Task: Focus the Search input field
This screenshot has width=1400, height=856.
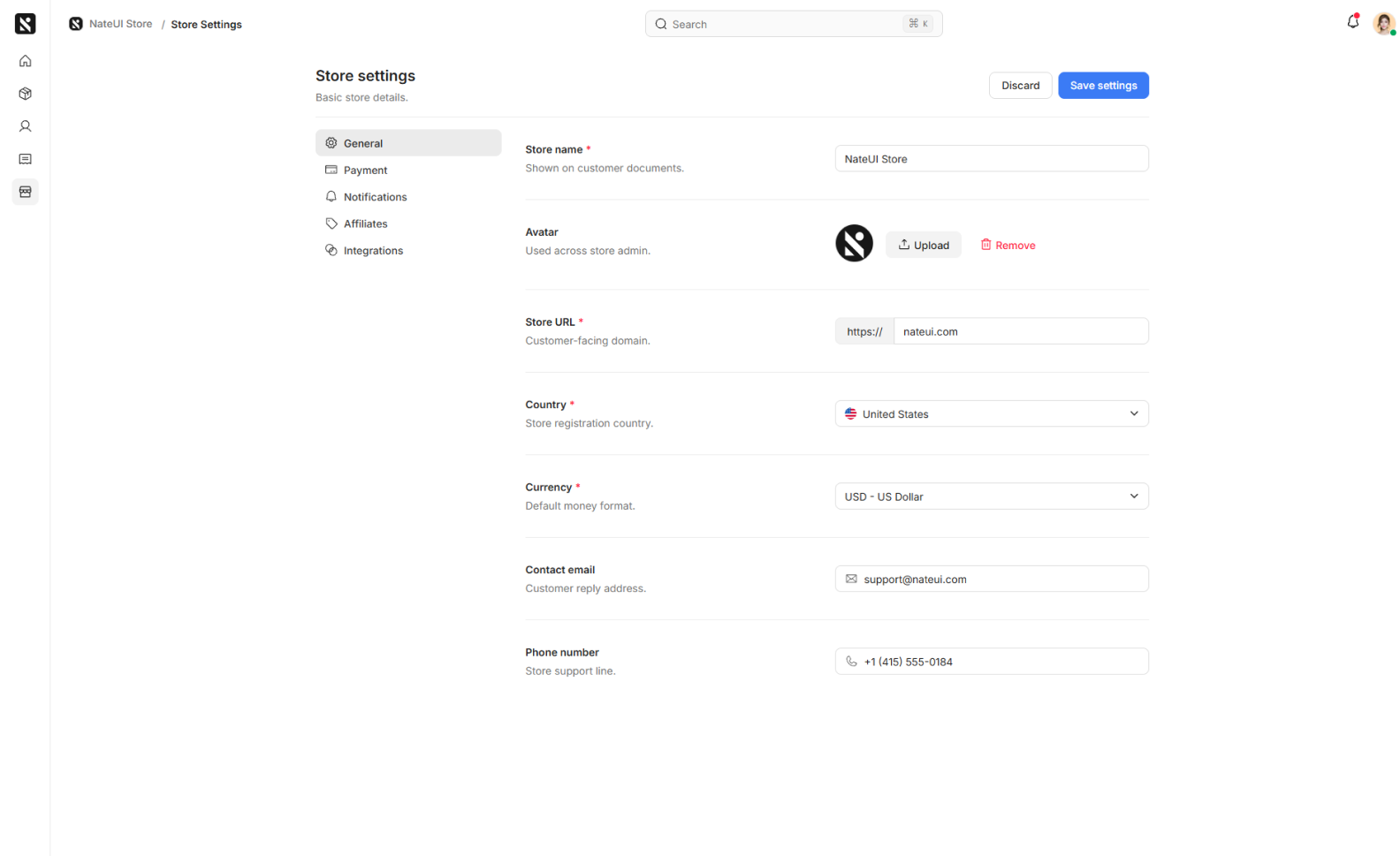Action: click(x=794, y=24)
